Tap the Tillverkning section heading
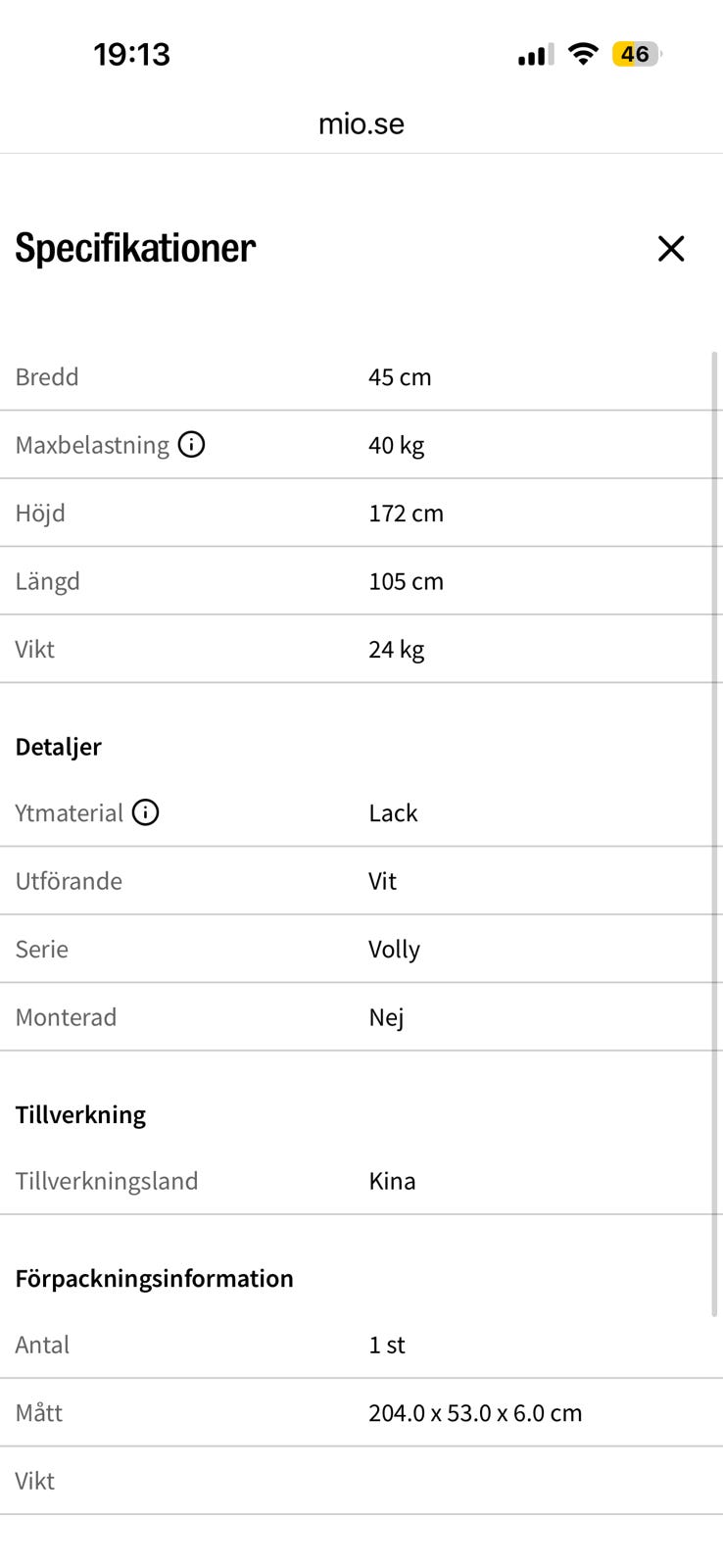 80,1114
